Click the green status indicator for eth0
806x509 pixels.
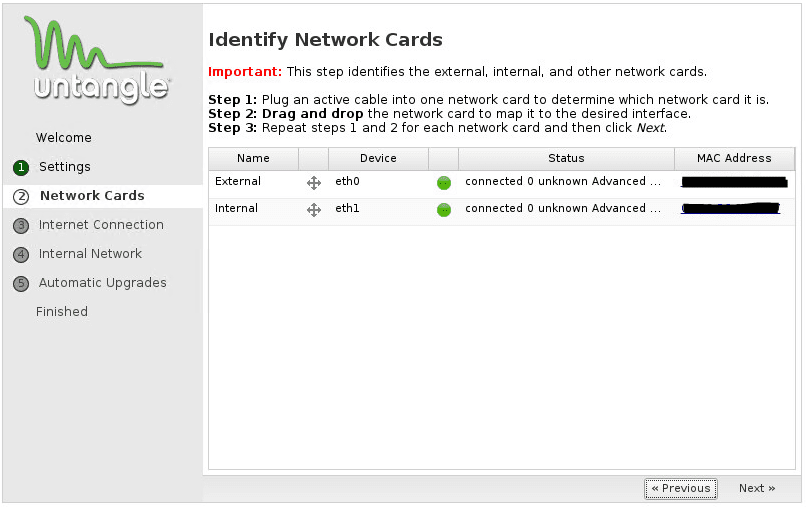[444, 183]
